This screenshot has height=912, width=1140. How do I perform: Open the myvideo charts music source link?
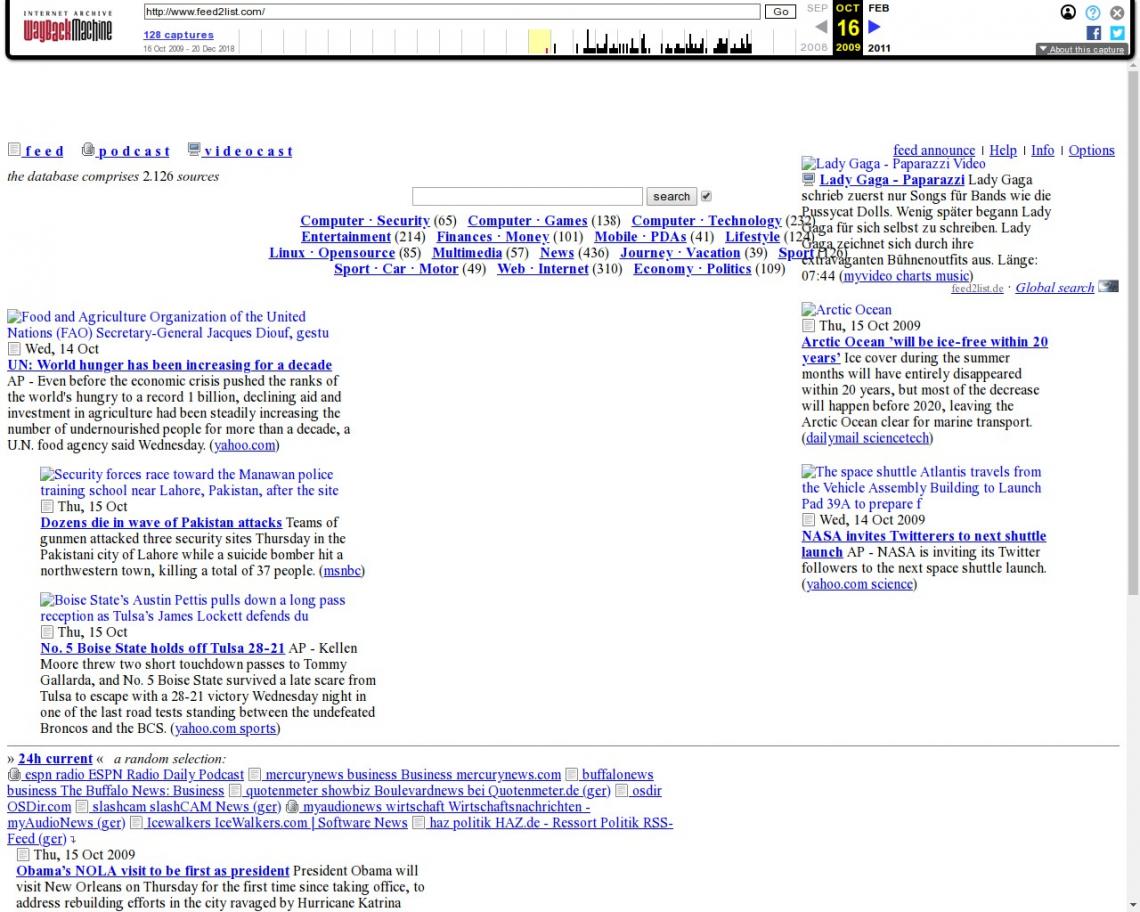[x=906, y=276]
